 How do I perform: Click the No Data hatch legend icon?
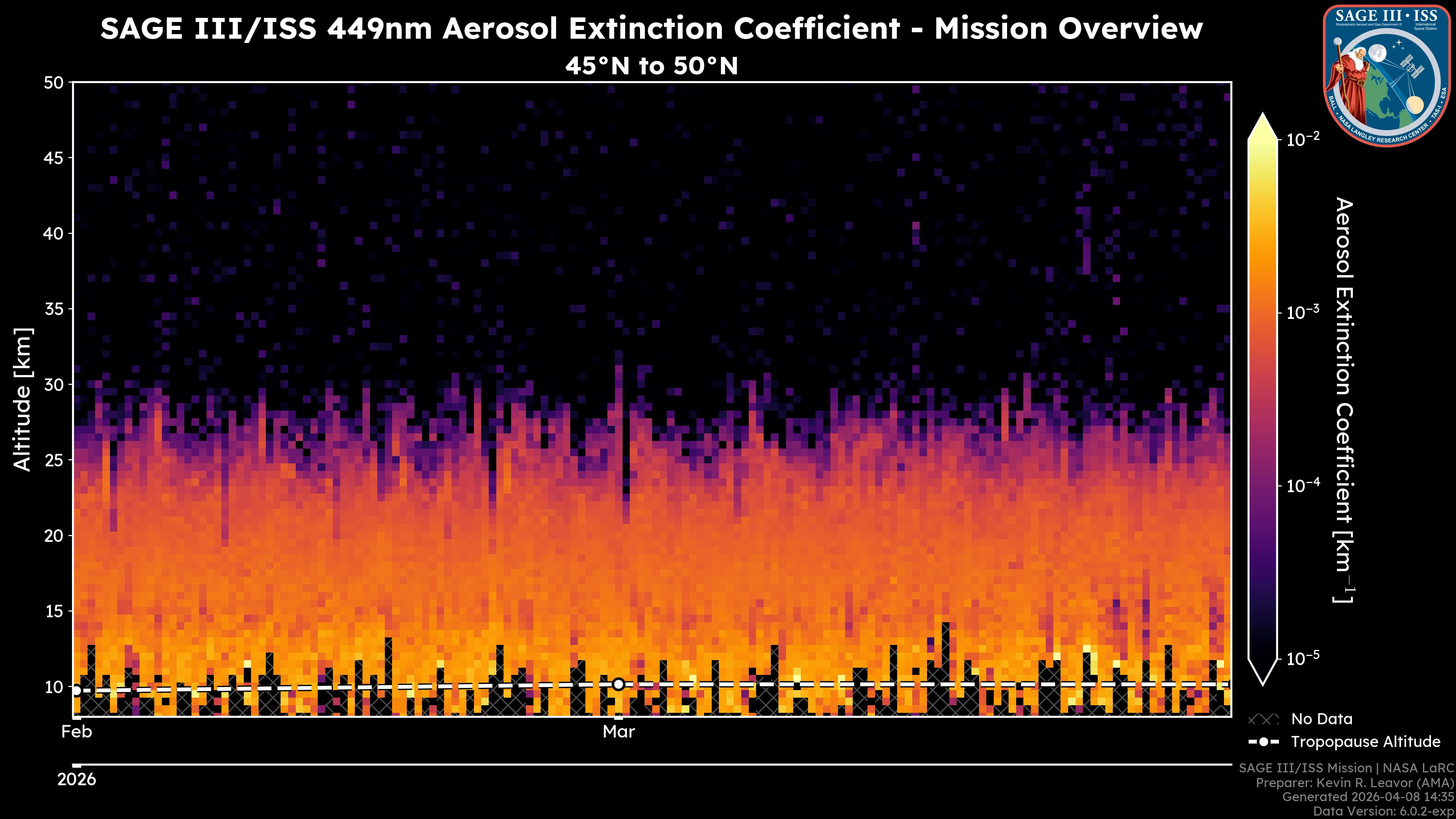click(x=1263, y=720)
